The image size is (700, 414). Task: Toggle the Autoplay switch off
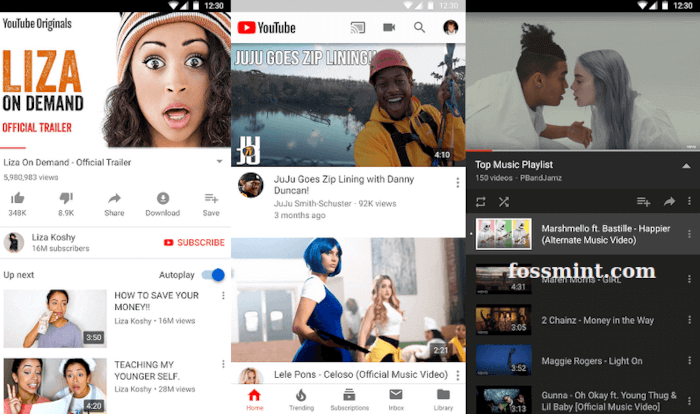[x=213, y=275]
